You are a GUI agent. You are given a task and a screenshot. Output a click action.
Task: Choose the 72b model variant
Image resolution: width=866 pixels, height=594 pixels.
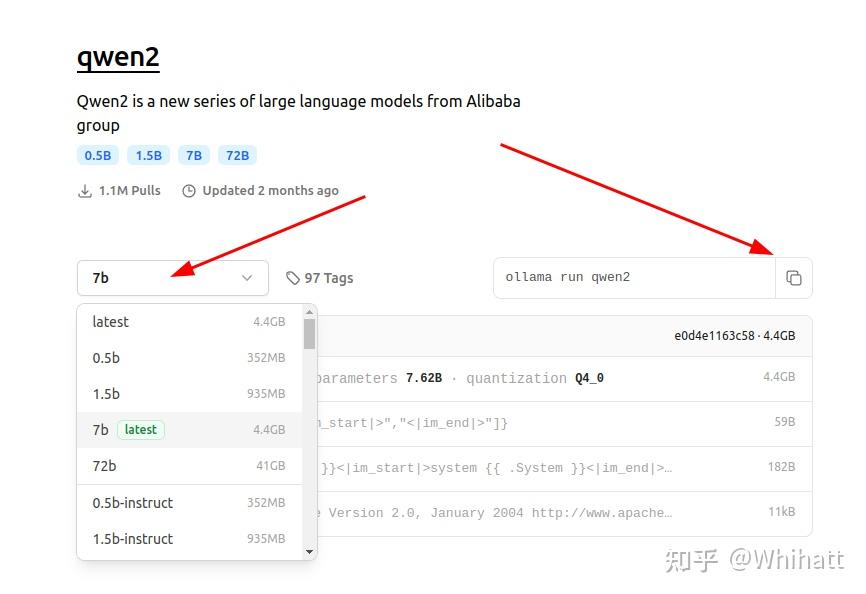(x=106, y=466)
